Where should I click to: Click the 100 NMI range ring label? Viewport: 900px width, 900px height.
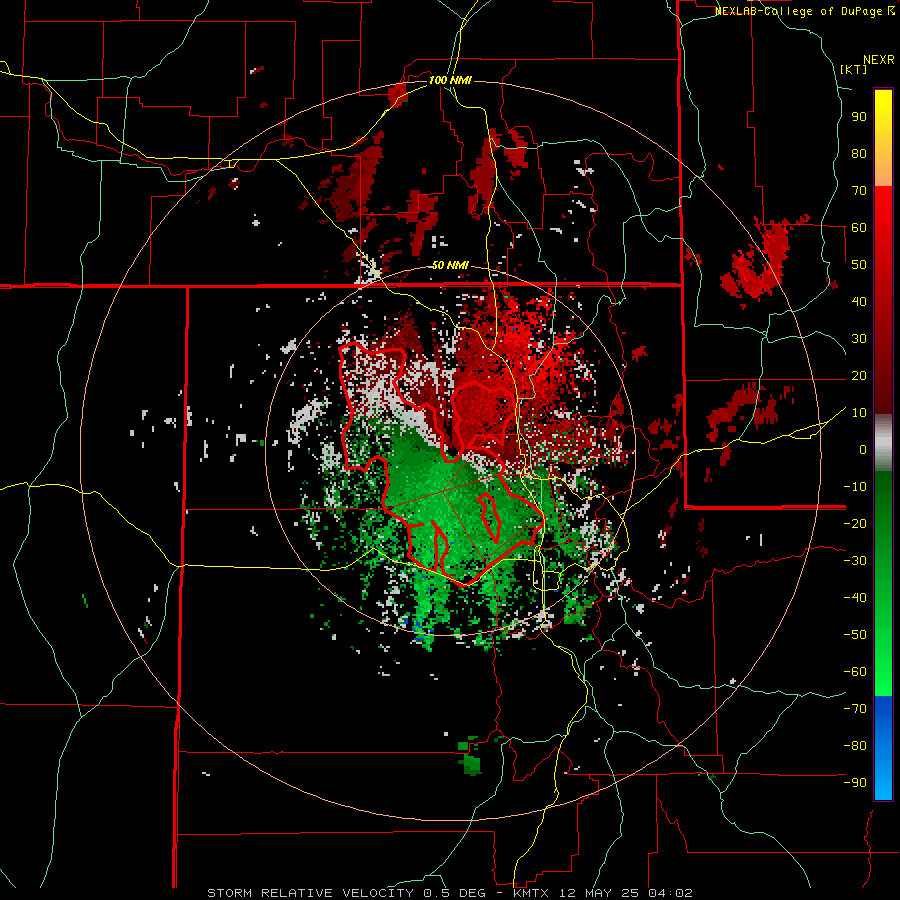(x=450, y=80)
